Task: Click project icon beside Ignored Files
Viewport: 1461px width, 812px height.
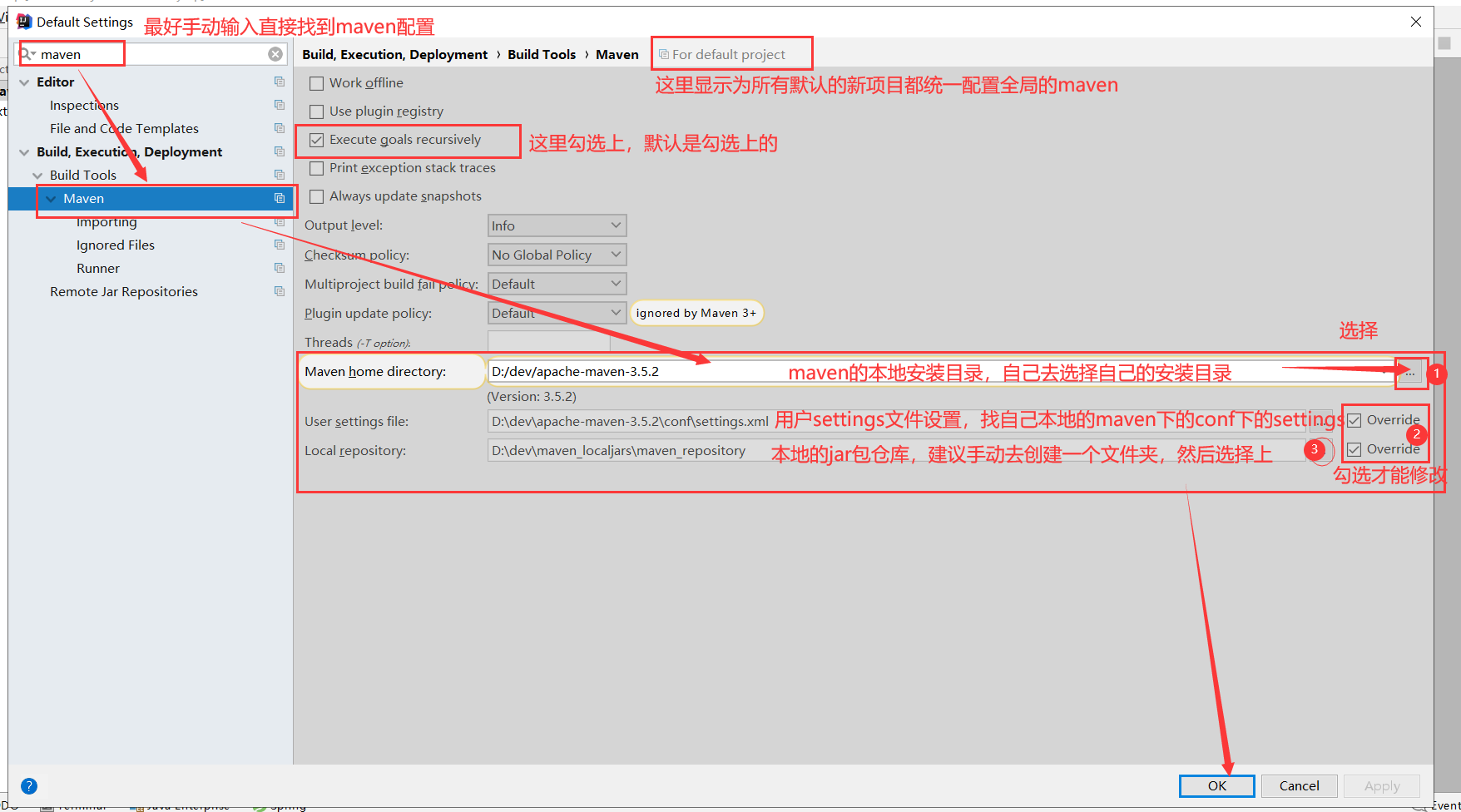Action: tap(280, 245)
